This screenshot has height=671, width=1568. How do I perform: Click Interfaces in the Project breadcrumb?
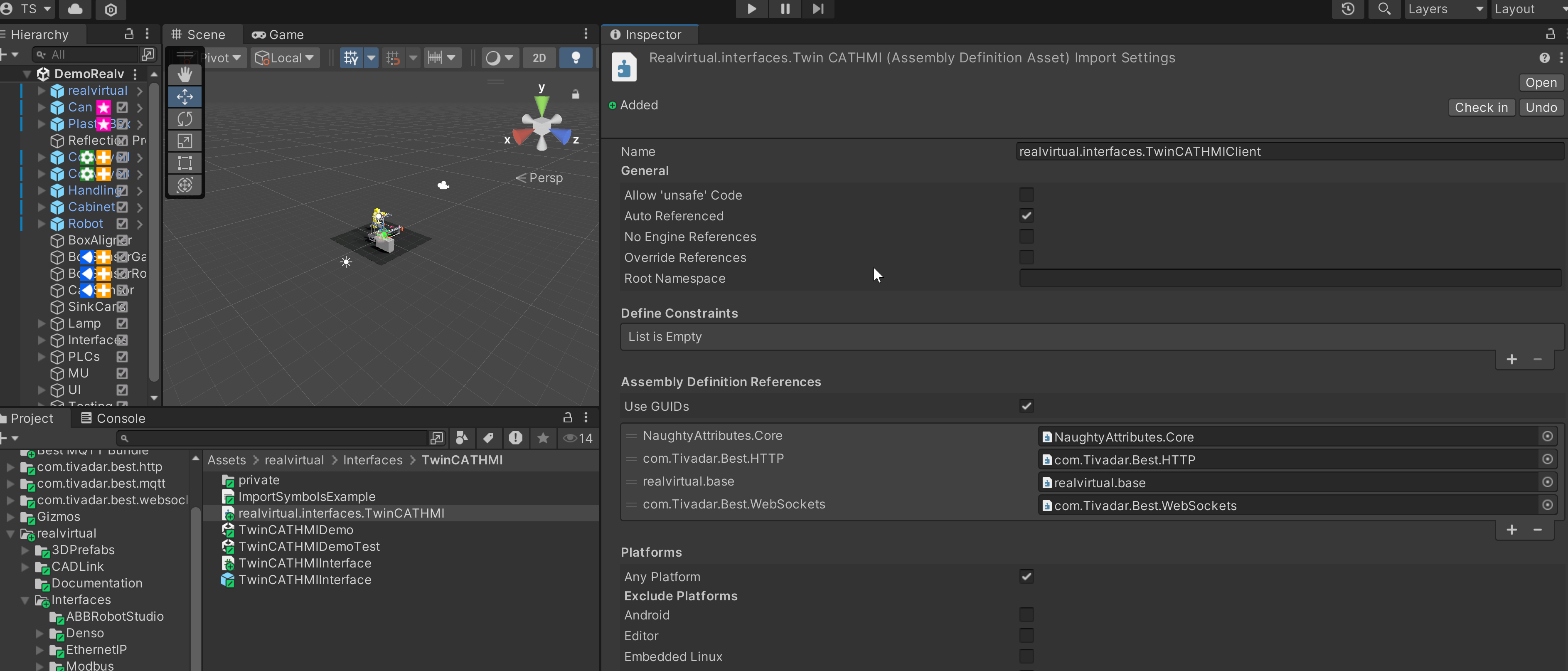coord(372,460)
